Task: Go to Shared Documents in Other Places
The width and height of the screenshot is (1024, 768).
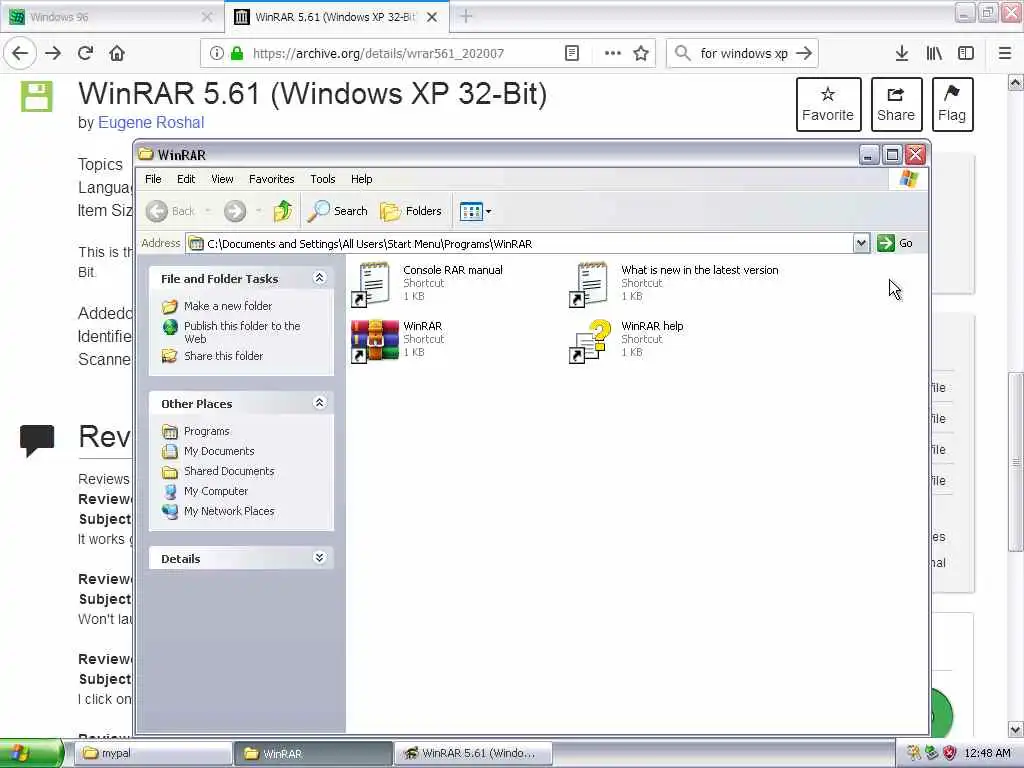Action: point(229,471)
